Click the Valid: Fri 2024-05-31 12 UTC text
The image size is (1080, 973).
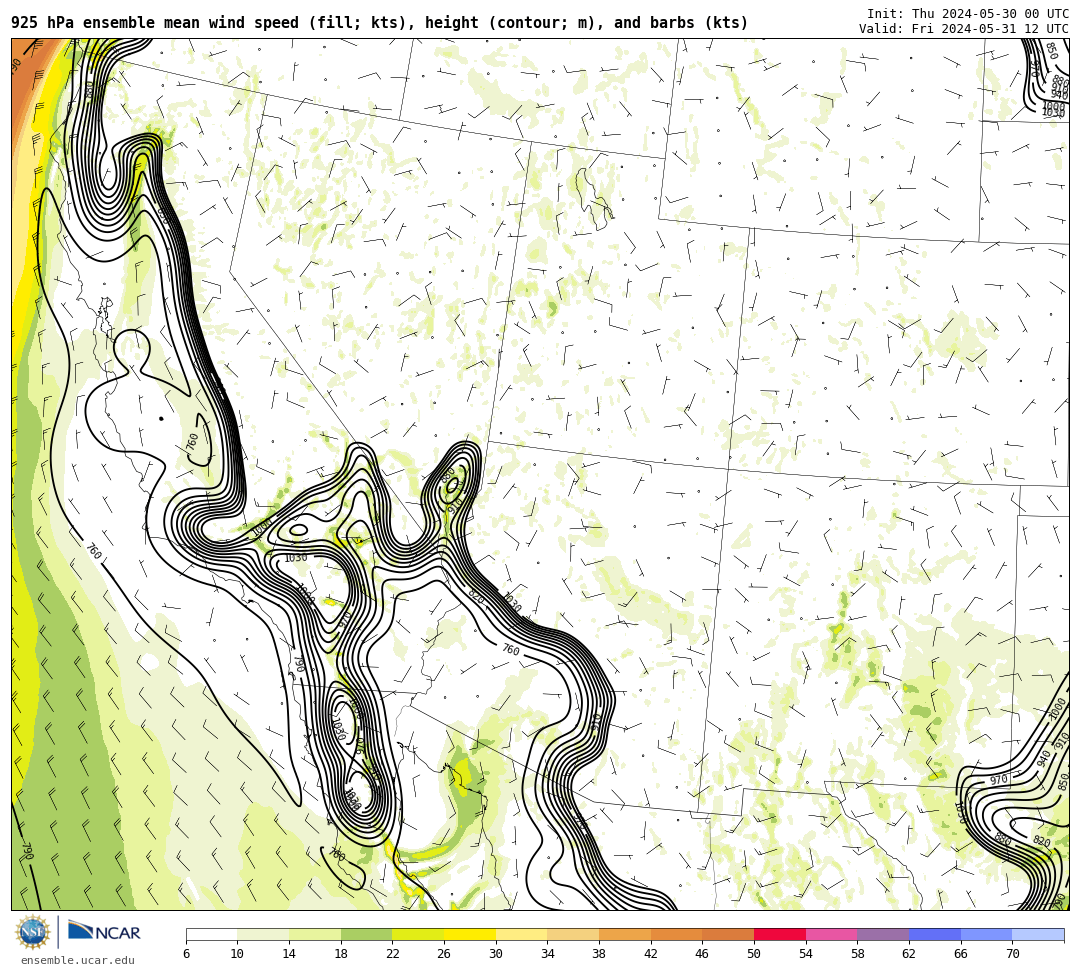[x=964, y=29]
